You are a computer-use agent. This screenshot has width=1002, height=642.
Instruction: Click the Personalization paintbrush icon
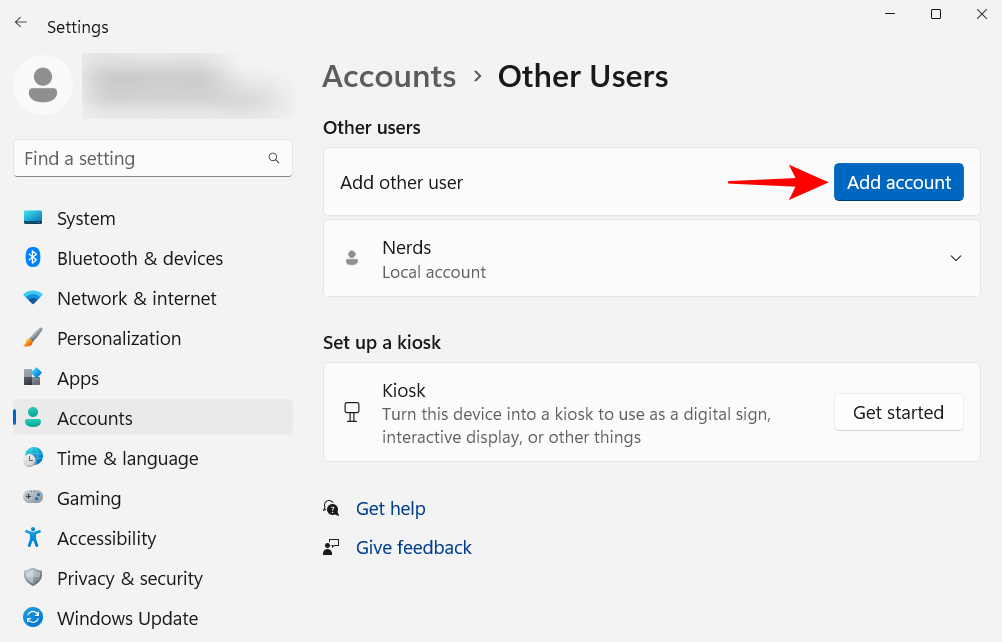pyautogui.click(x=33, y=338)
